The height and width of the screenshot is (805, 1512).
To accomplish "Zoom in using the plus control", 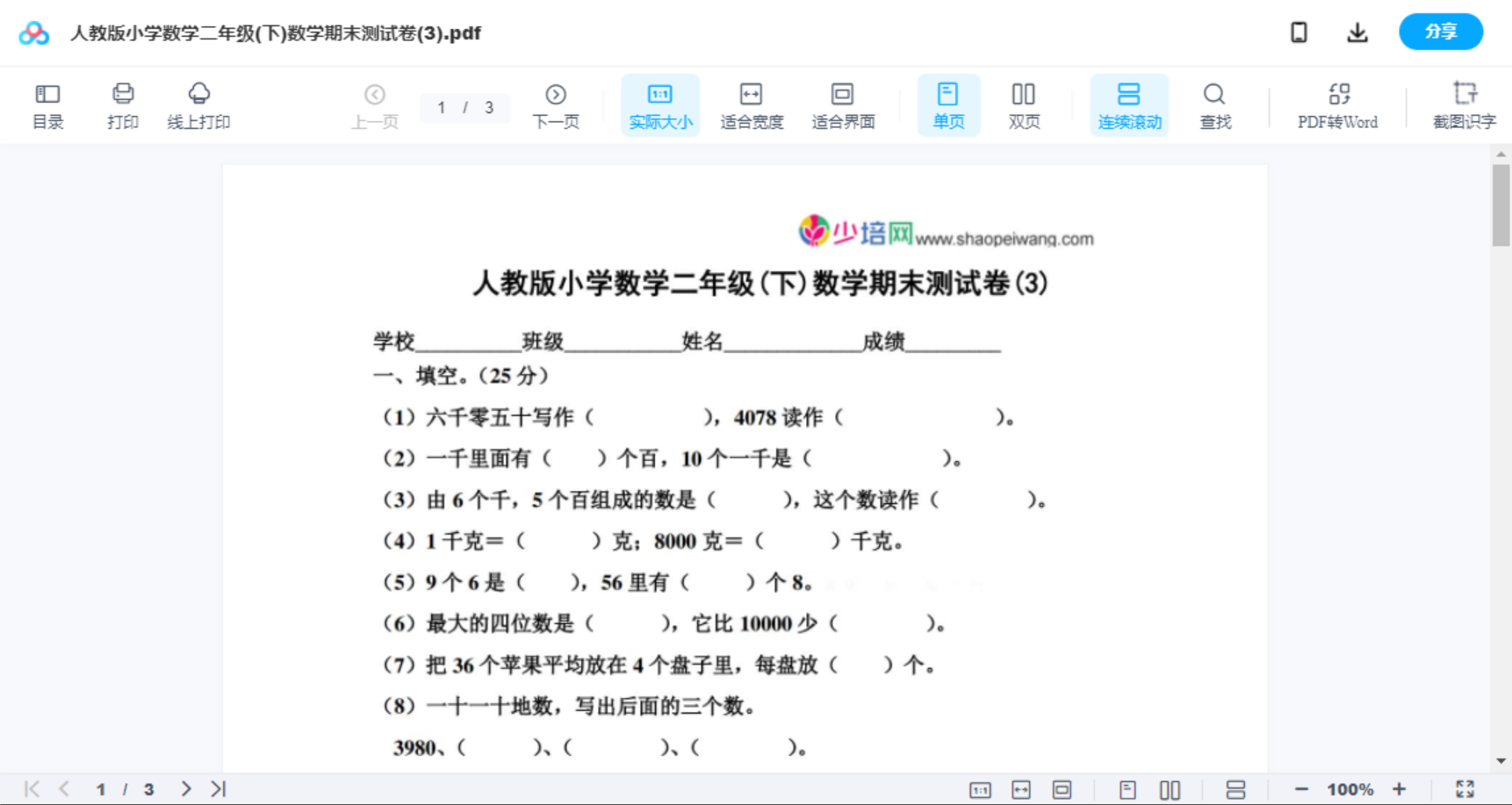I will tap(1400, 788).
